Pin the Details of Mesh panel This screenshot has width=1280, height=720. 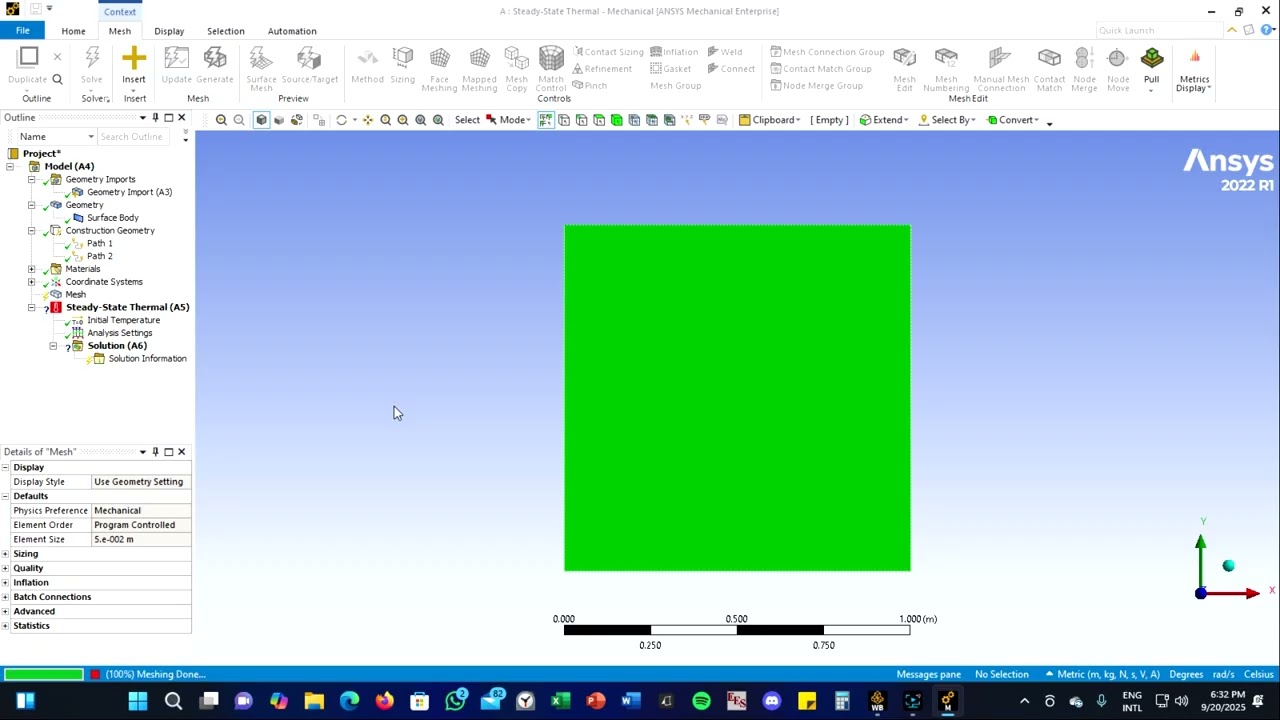pos(155,452)
